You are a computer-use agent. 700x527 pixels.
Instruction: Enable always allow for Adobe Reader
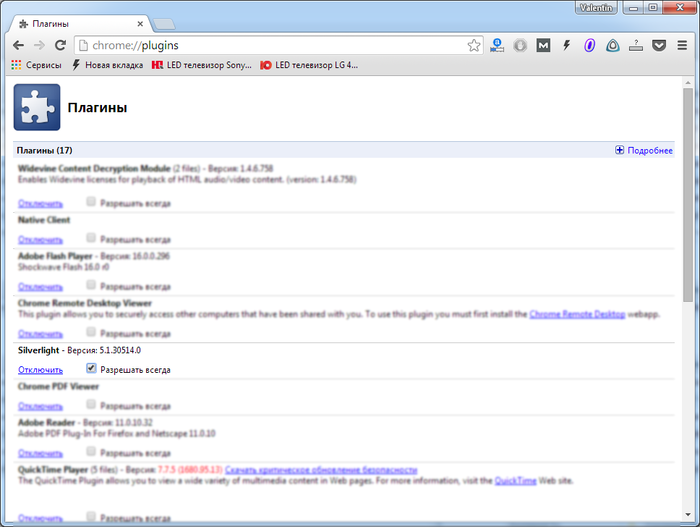tap(91, 451)
